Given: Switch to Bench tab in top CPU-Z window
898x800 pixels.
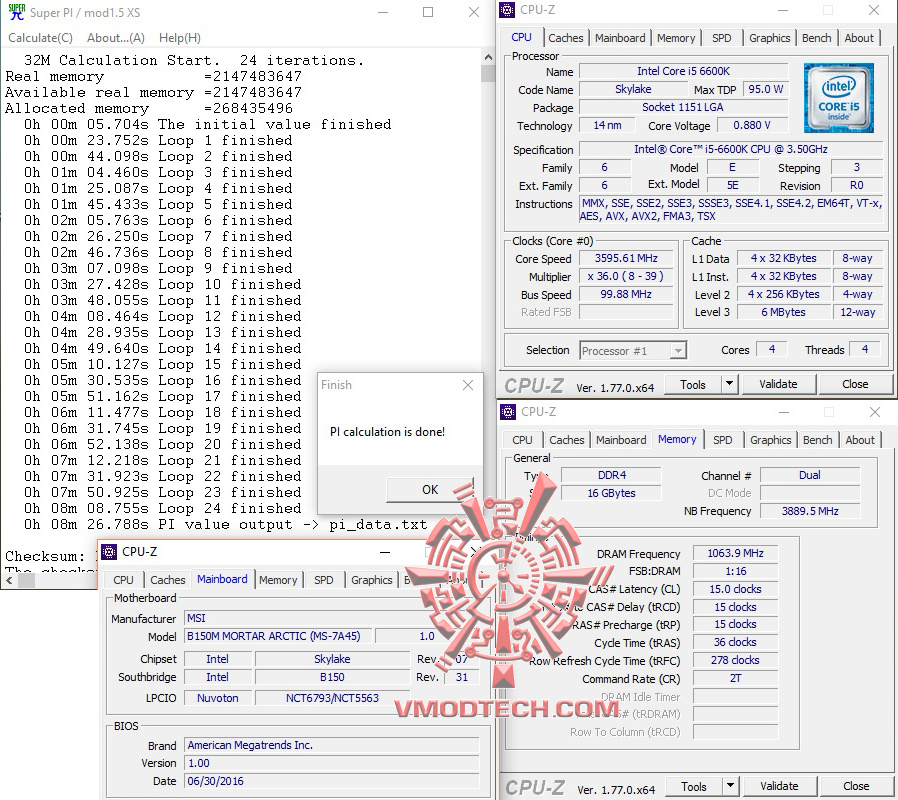Looking at the screenshot, I should click(816, 38).
